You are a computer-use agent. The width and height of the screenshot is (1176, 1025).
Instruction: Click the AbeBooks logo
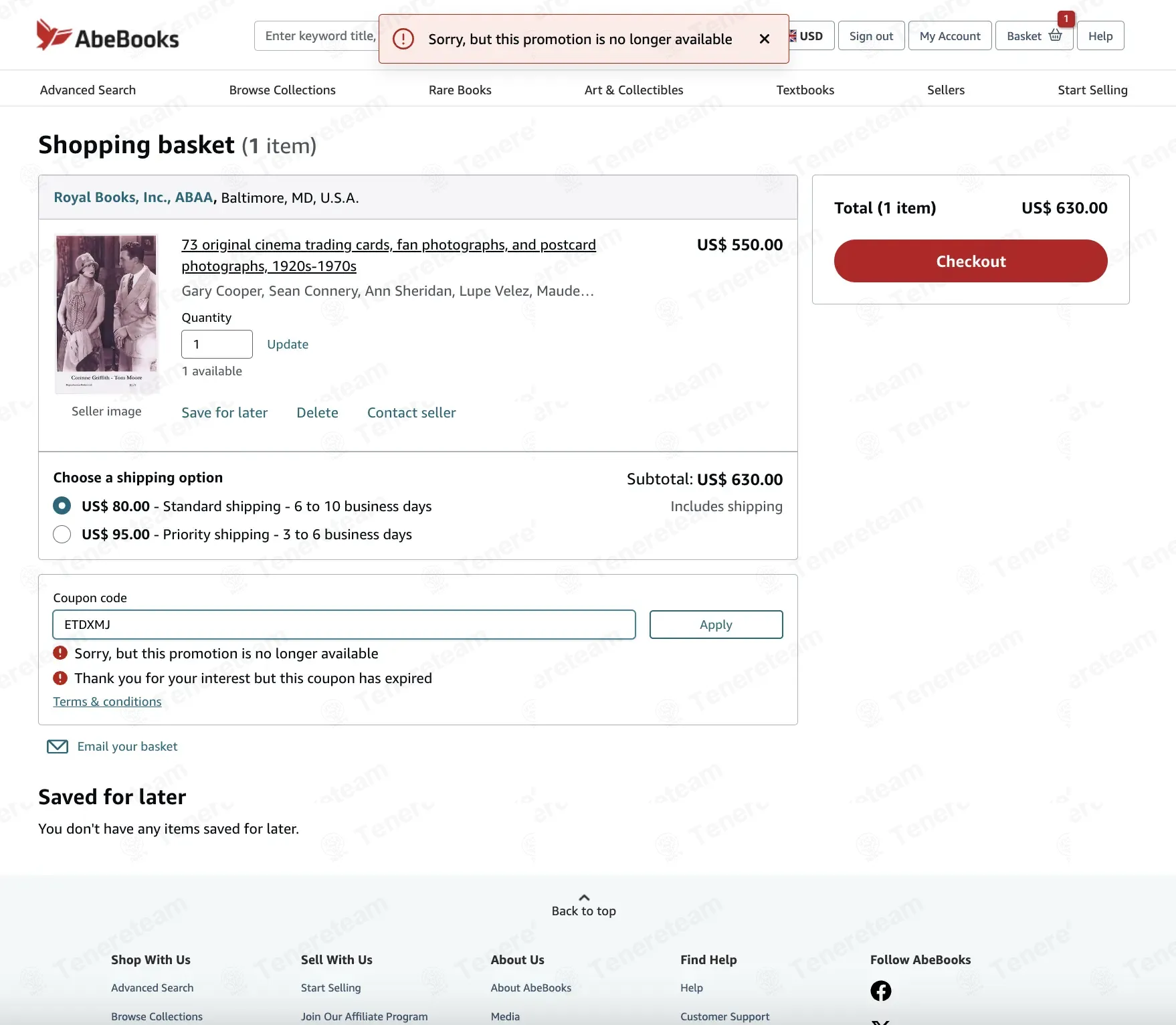(108, 35)
